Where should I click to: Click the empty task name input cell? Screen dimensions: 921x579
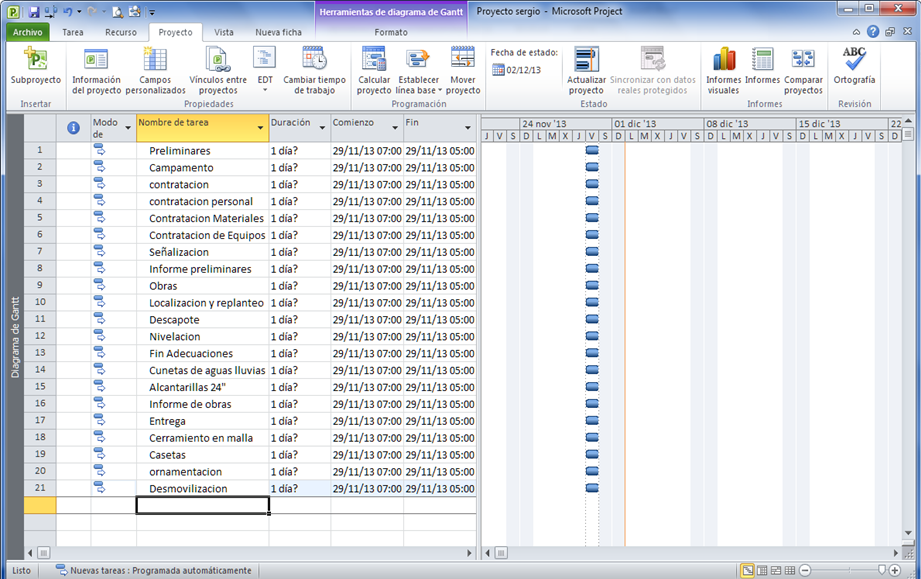point(203,505)
